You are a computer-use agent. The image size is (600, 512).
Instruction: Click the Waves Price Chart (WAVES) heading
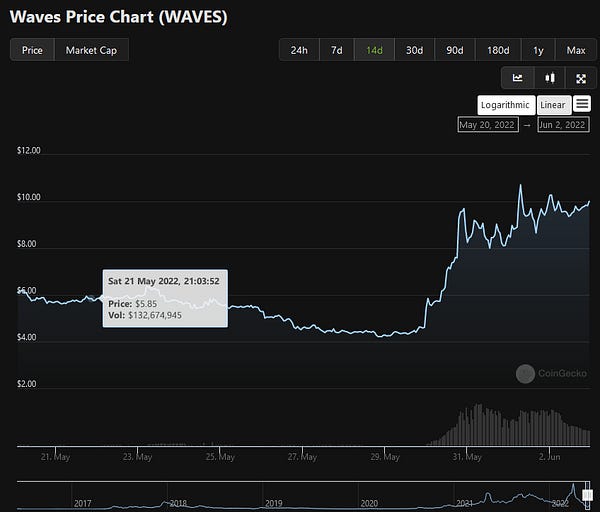pyautogui.click(x=119, y=17)
